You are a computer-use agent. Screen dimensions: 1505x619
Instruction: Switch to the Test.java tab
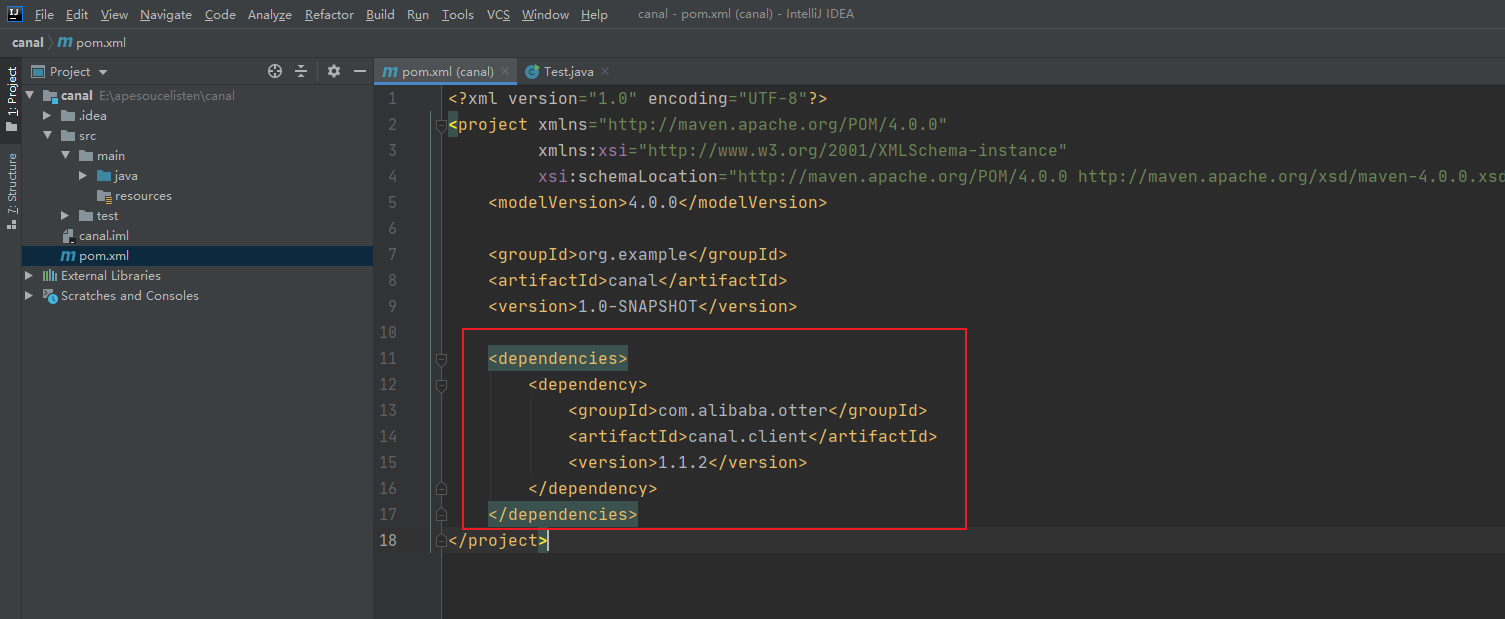click(568, 72)
